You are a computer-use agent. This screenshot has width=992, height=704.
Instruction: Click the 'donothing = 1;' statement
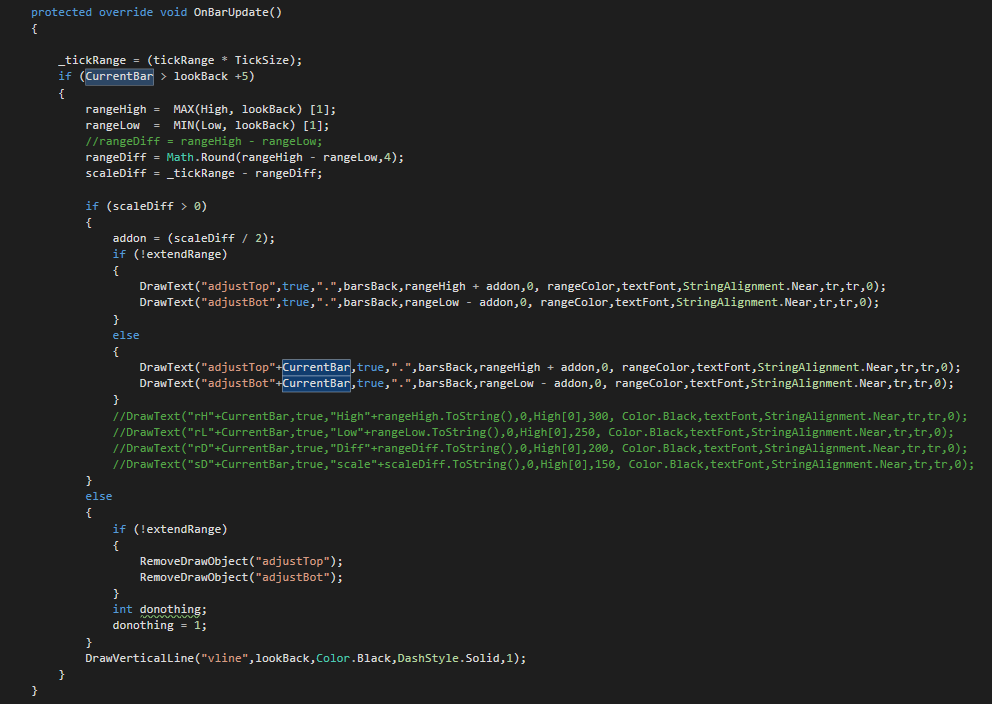click(159, 625)
